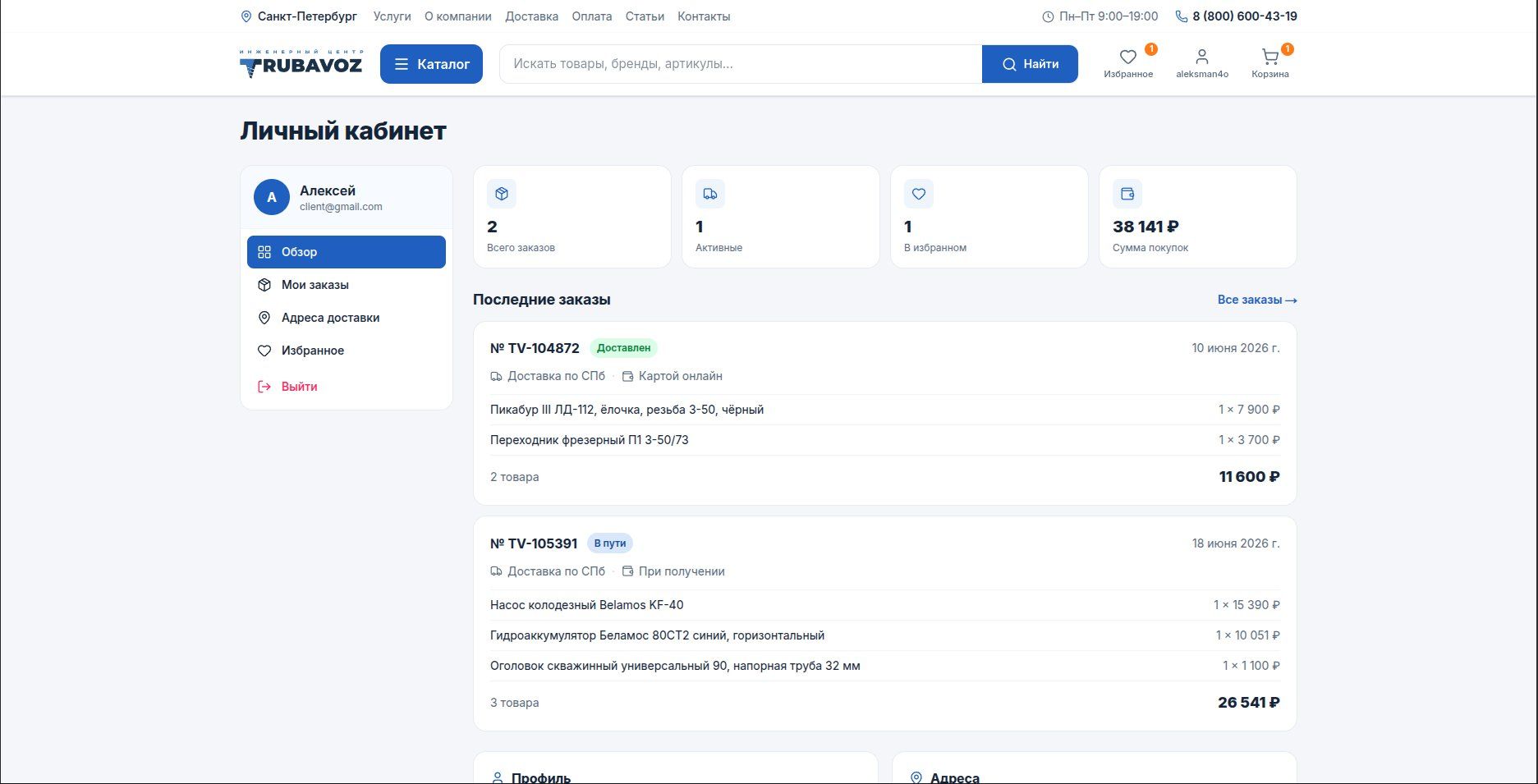Click the aleksman4o user profile icon

[x=1202, y=57]
